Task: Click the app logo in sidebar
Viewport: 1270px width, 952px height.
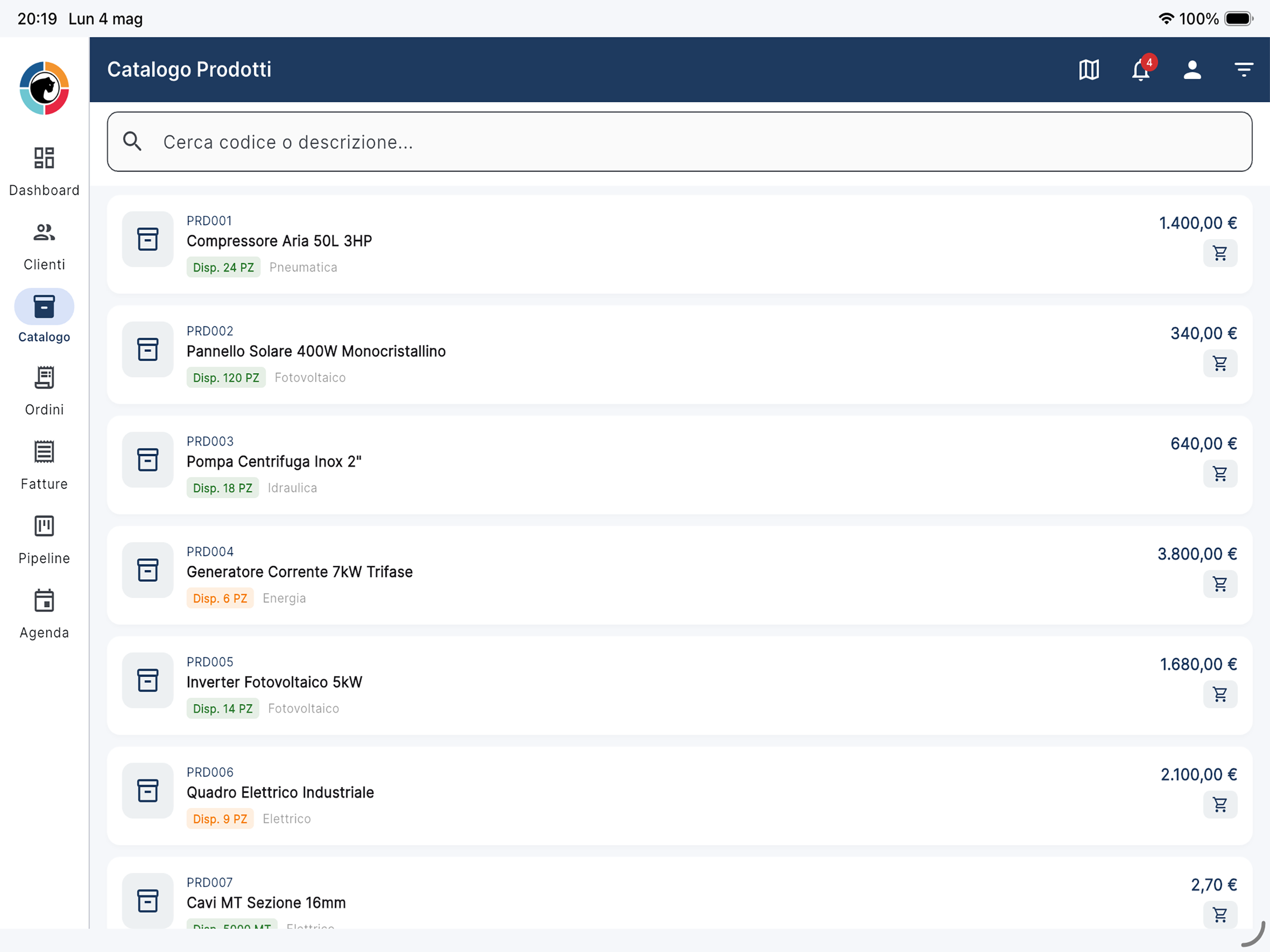Action: click(44, 88)
